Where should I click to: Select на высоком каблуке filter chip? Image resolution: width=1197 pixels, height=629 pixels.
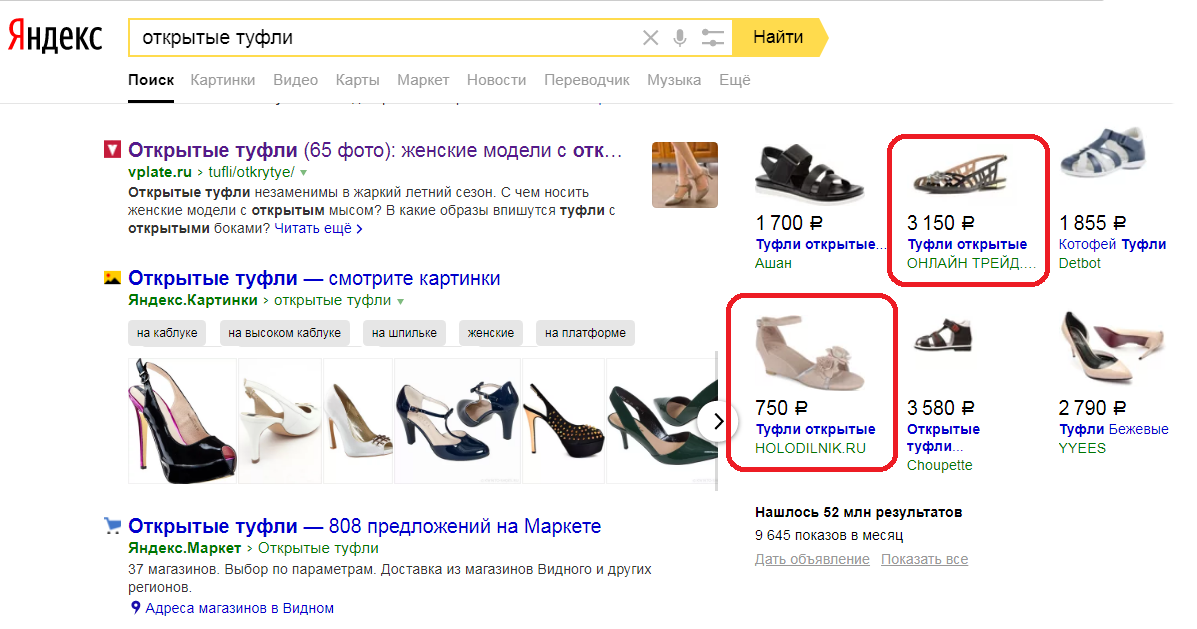[284, 333]
